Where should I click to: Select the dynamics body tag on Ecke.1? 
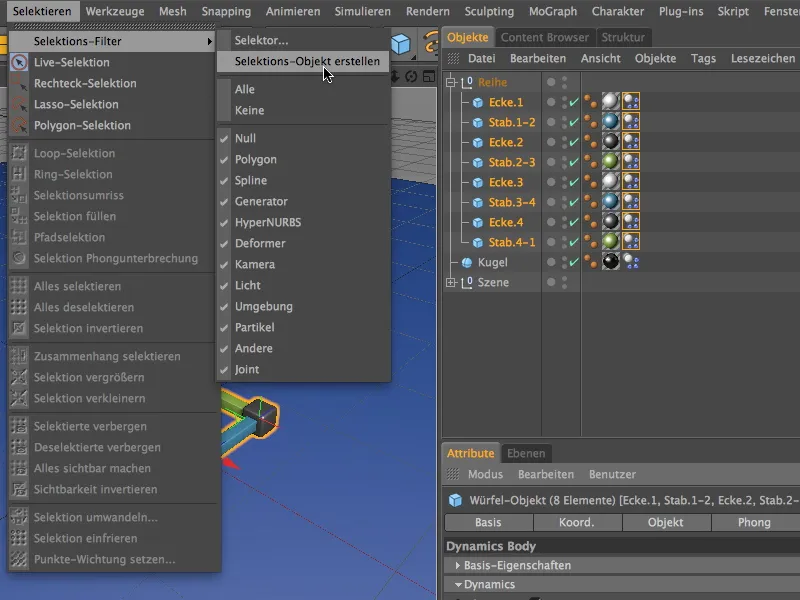coord(631,102)
